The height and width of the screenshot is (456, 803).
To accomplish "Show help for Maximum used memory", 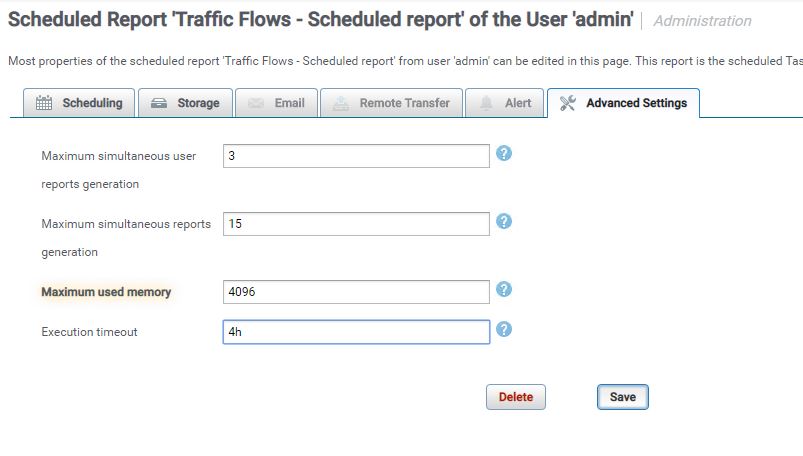I will (x=504, y=289).
